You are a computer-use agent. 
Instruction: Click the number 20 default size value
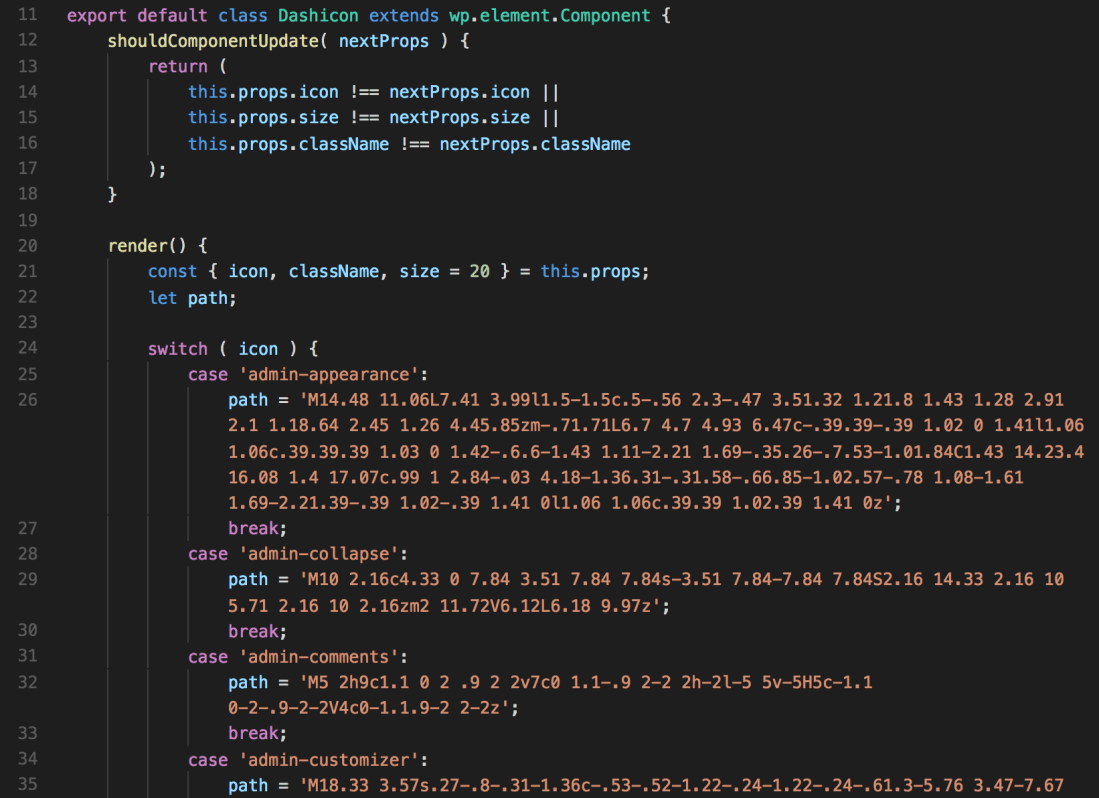[479, 271]
